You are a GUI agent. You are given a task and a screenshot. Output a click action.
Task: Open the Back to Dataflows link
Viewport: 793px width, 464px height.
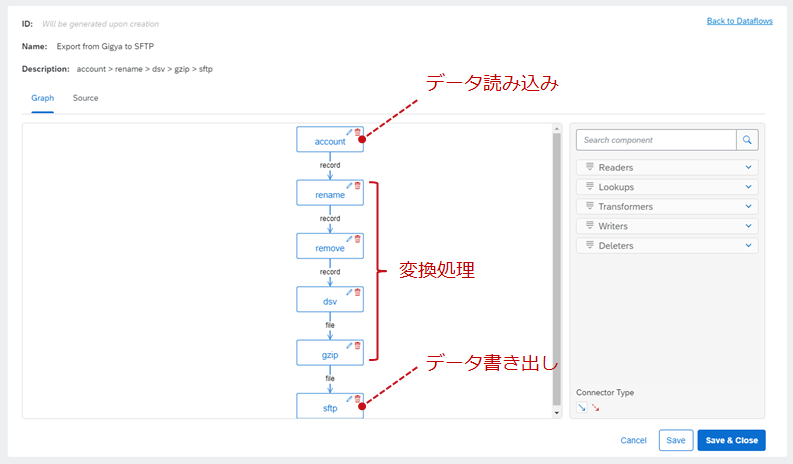click(739, 21)
